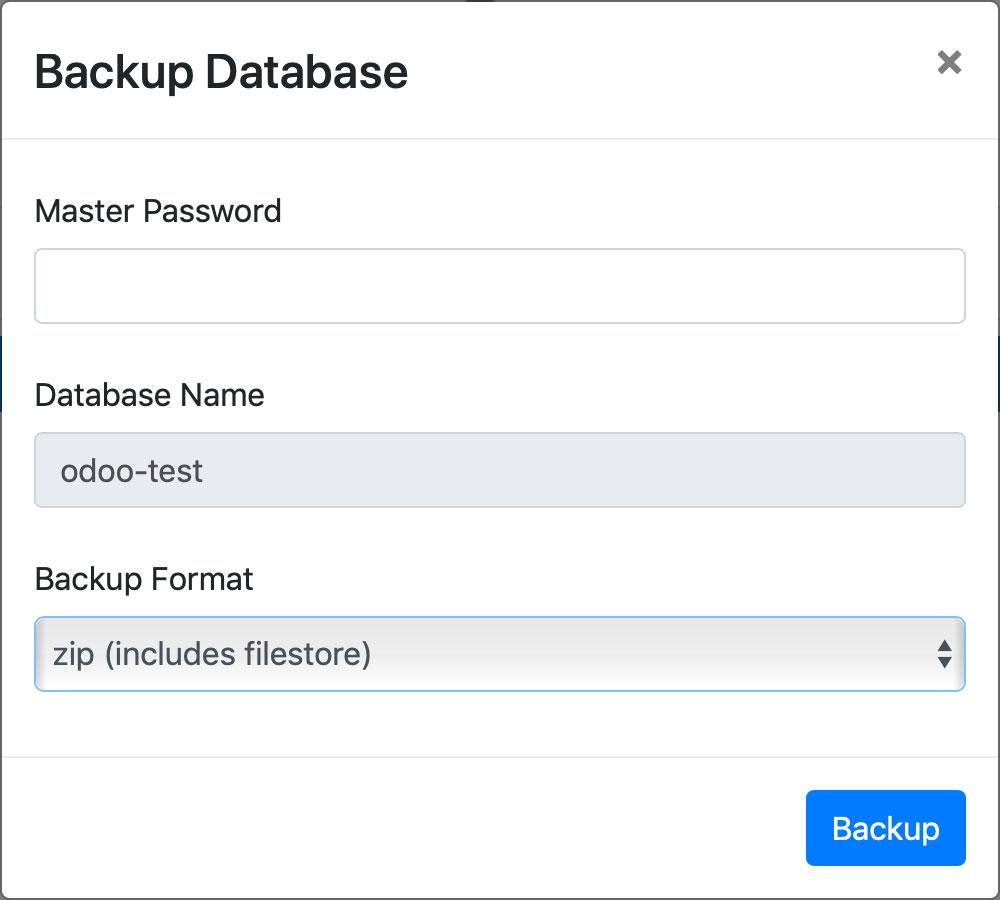The image size is (1000, 900).
Task: Click the Master Password label
Action: (x=158, y=211)
